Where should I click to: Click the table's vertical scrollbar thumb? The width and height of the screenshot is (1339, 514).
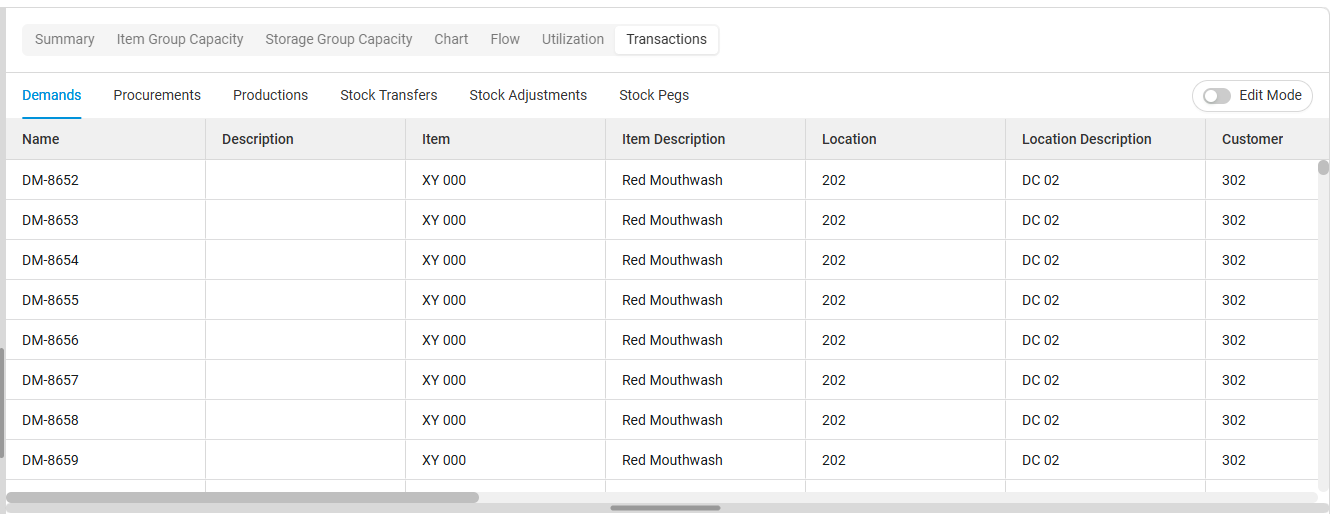pyautogui.click(x=1324, y=167)
